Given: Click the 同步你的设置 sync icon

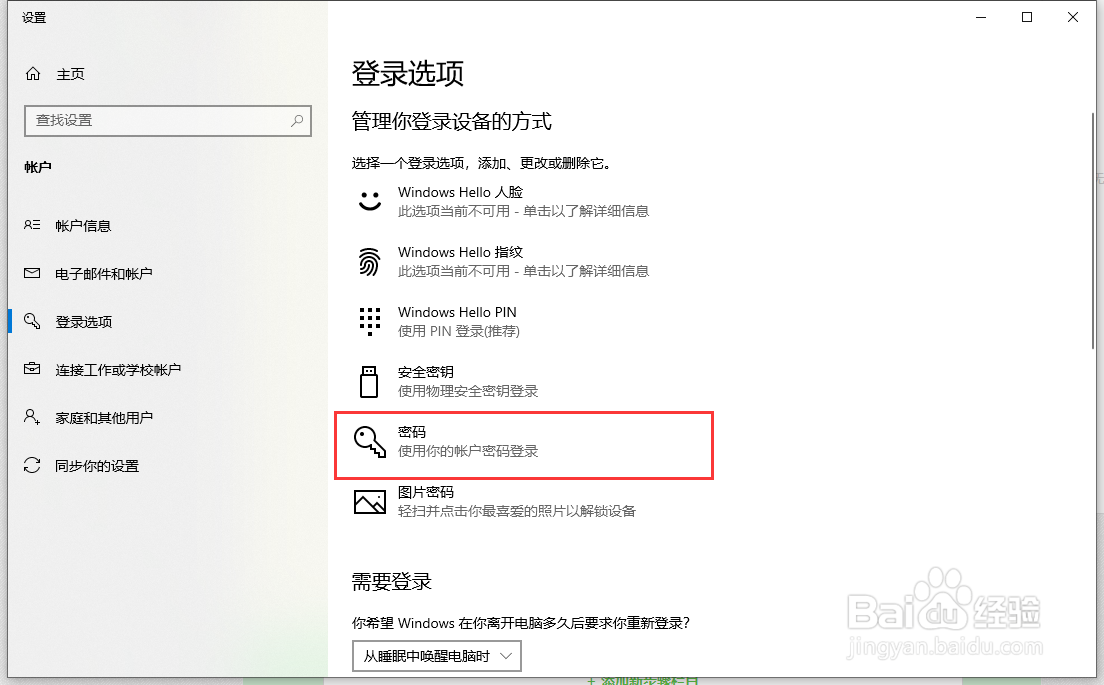Looking at the screenshot, I should 33,465.
